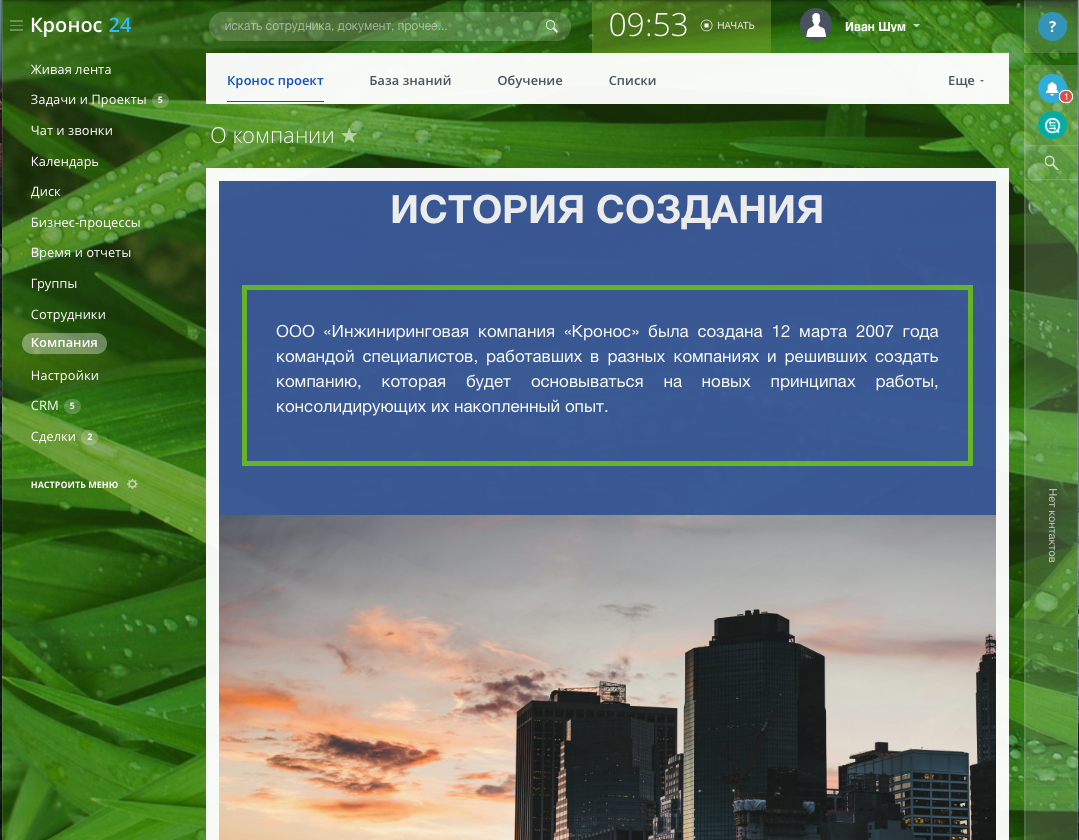Click the История создания heading
The width and height of the screenshot is (1079, 840).
607,209
